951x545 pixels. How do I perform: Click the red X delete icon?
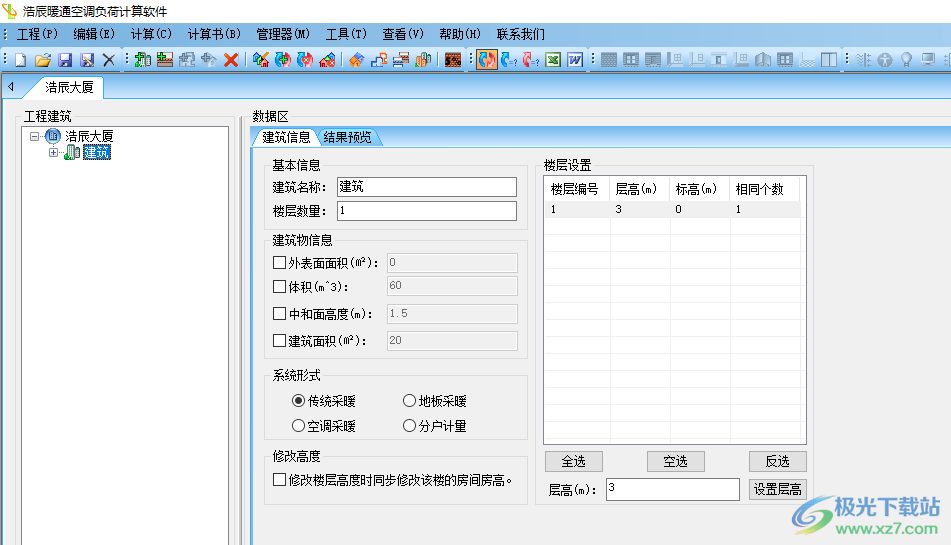point(230,59)
